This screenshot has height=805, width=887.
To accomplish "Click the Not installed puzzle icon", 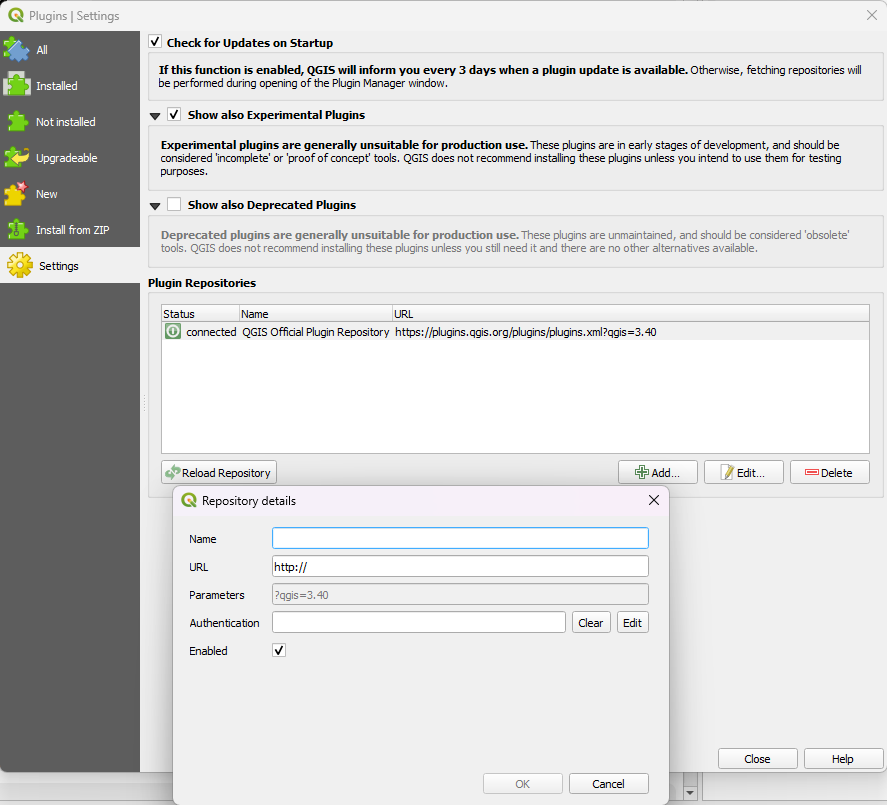I will 17,121.
